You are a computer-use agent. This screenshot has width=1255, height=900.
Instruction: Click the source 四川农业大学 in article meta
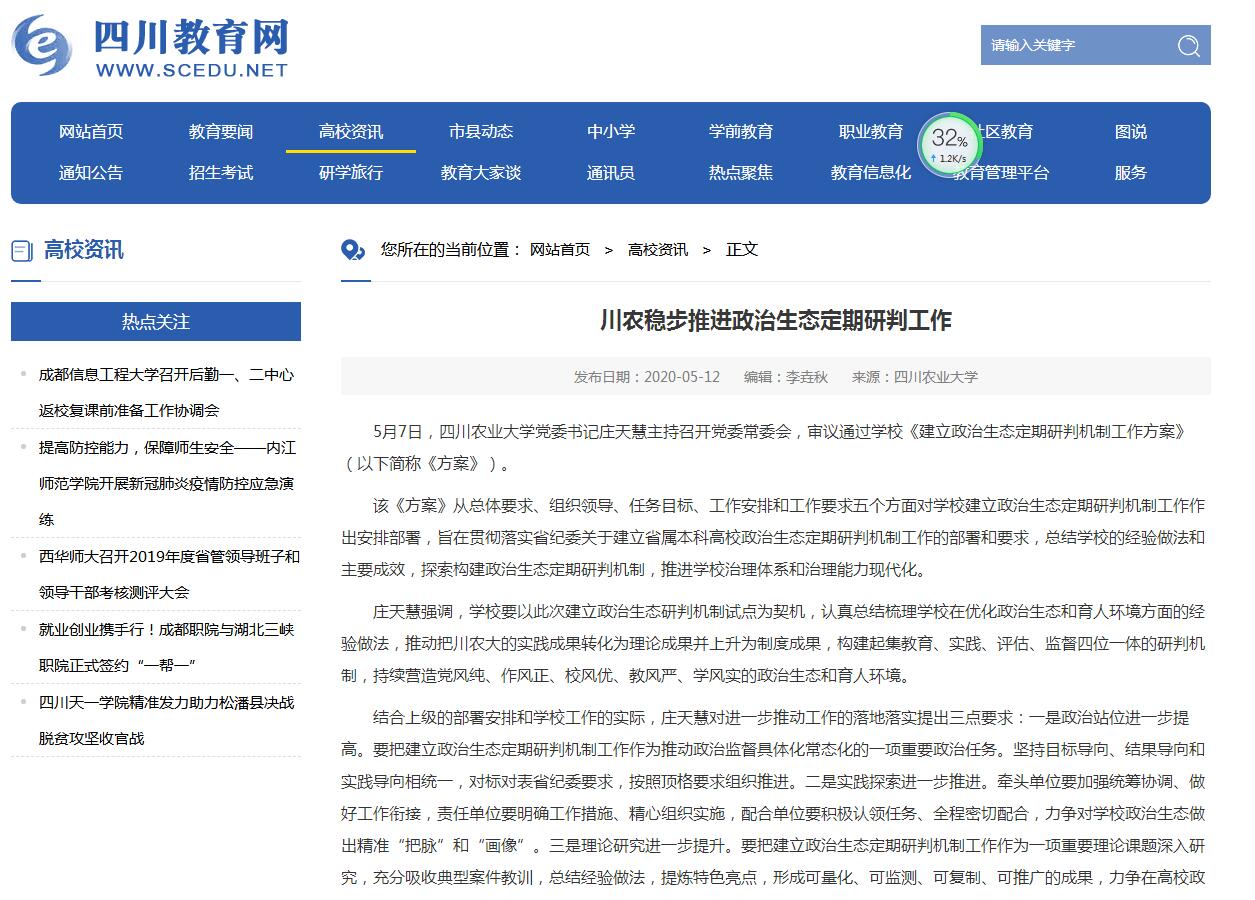(935, 377)
